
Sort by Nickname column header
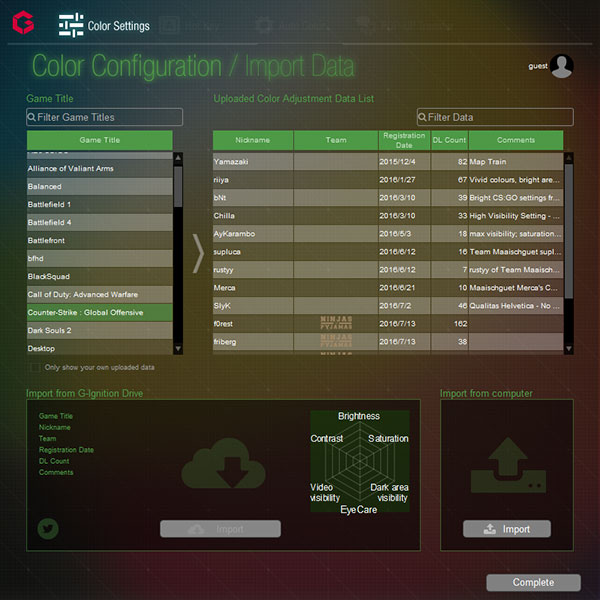pyautogui.click(x=253, y=140)
